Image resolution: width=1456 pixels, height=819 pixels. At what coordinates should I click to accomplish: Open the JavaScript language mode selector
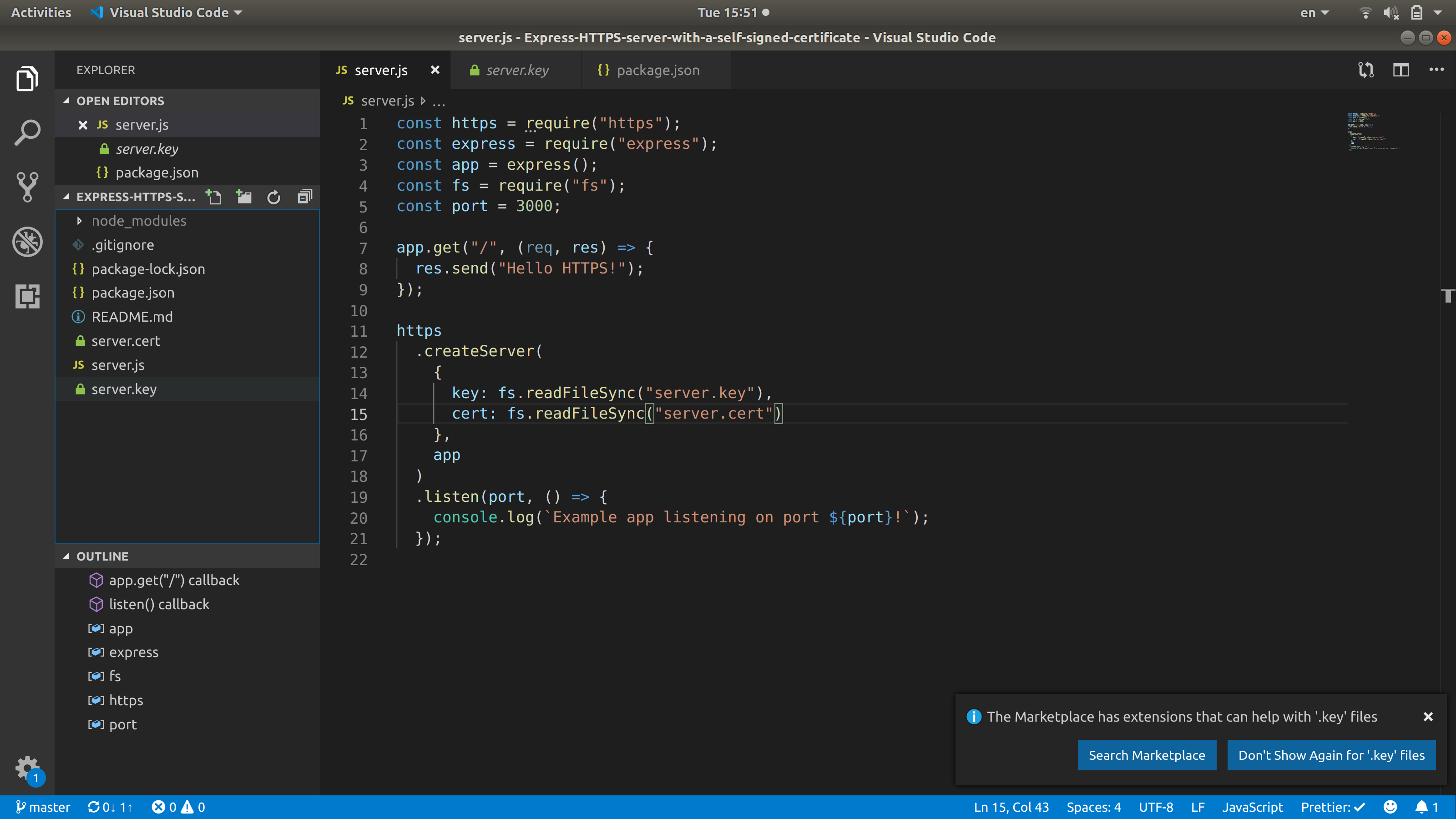[1253, 807]
